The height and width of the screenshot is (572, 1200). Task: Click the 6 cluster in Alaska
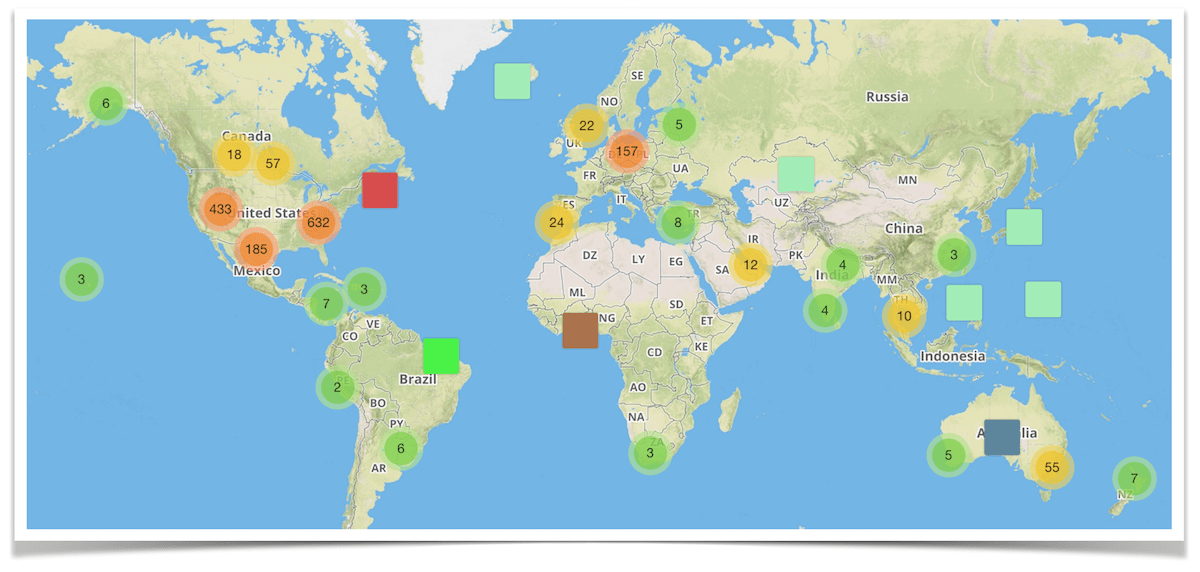point(106,103)
